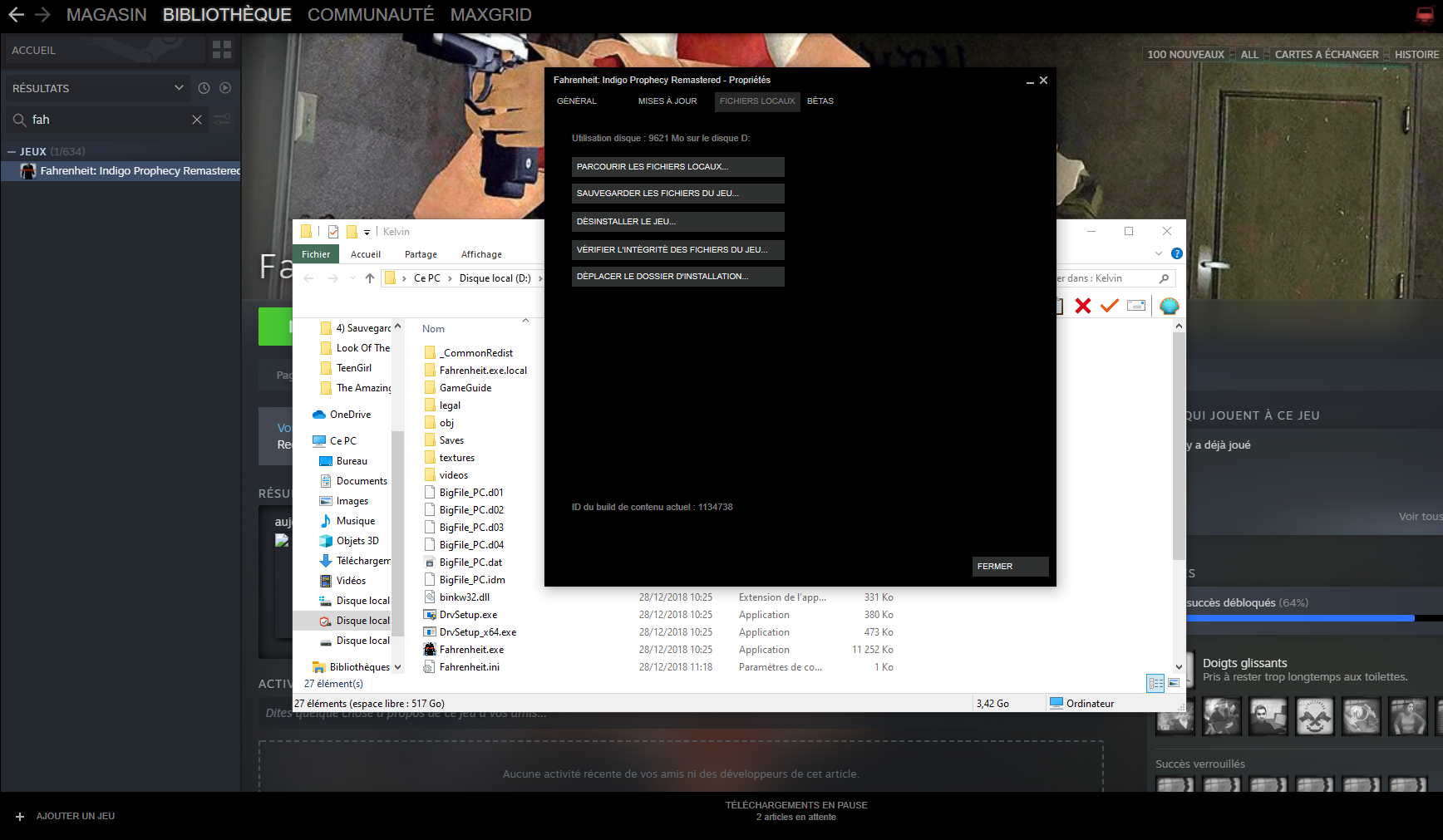Image resolution: width=1443 pixels, height=840 pixels.
Task: Switch Steam library to grid collections view
Action: pyautogui.click(x=222, y=50)
